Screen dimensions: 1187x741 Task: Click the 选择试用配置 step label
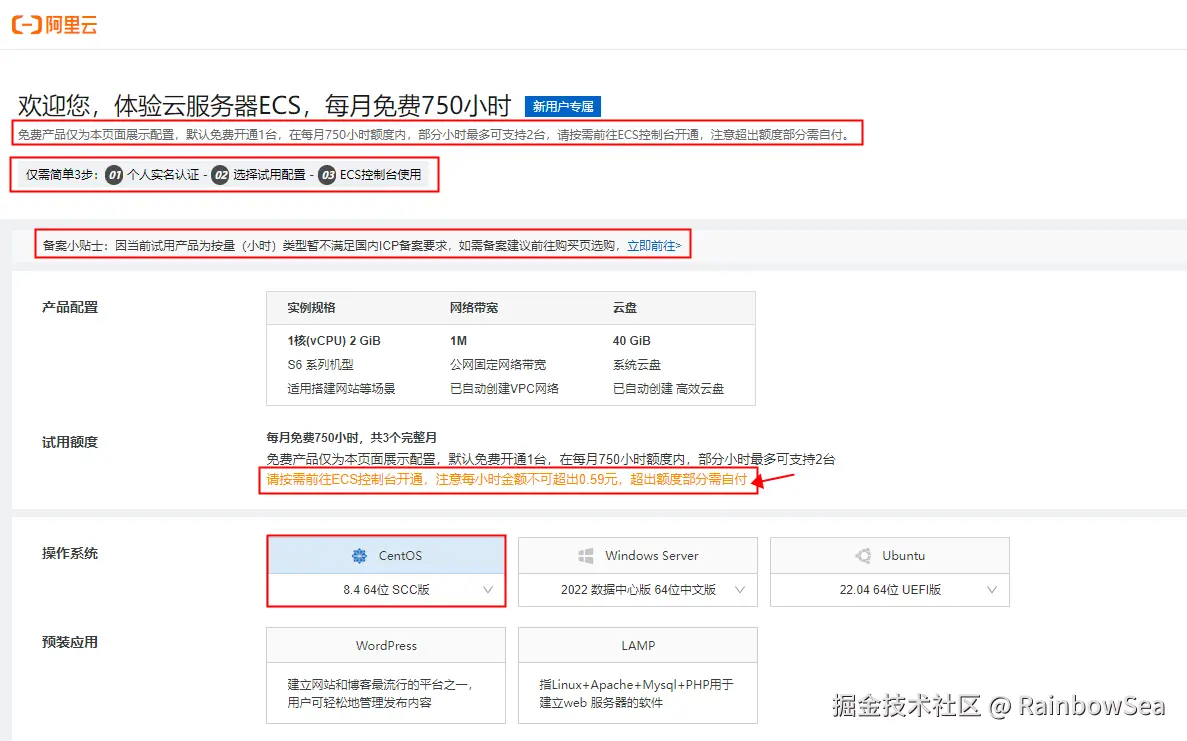tap(269, 175)
